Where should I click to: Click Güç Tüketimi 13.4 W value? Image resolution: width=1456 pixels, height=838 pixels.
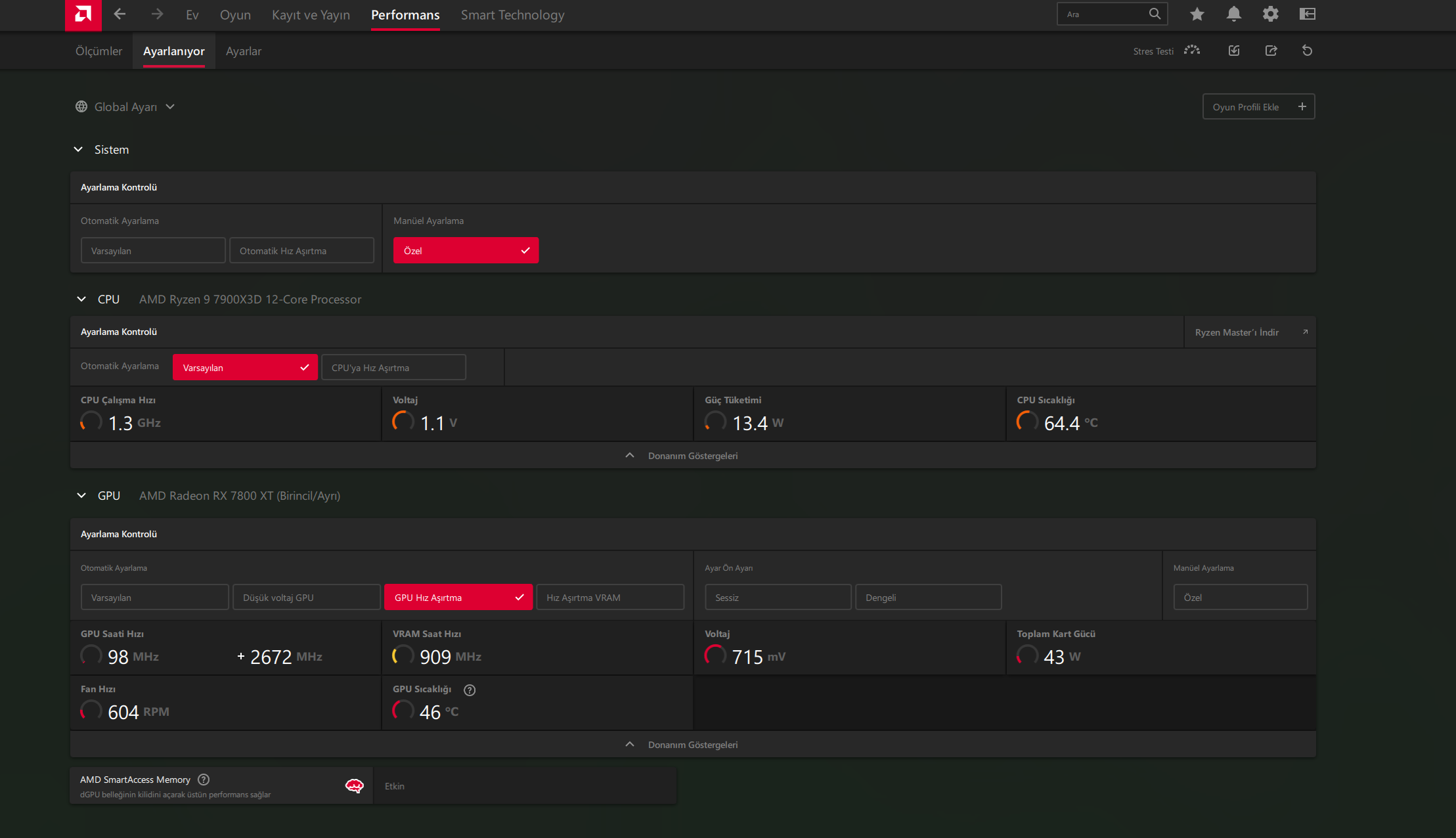click(758, 423)
